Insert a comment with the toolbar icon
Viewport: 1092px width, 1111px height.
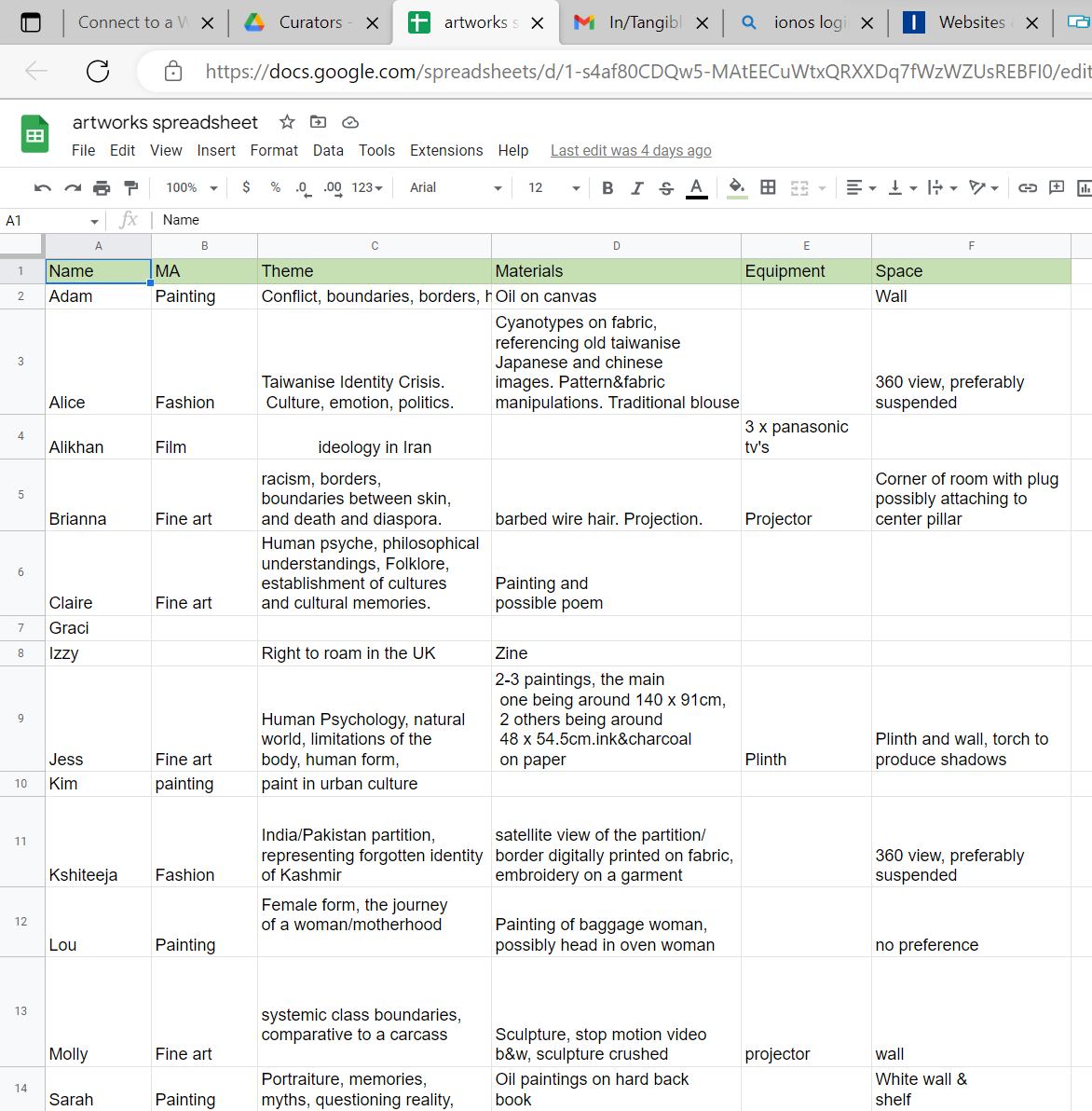tap(1057, 187)
